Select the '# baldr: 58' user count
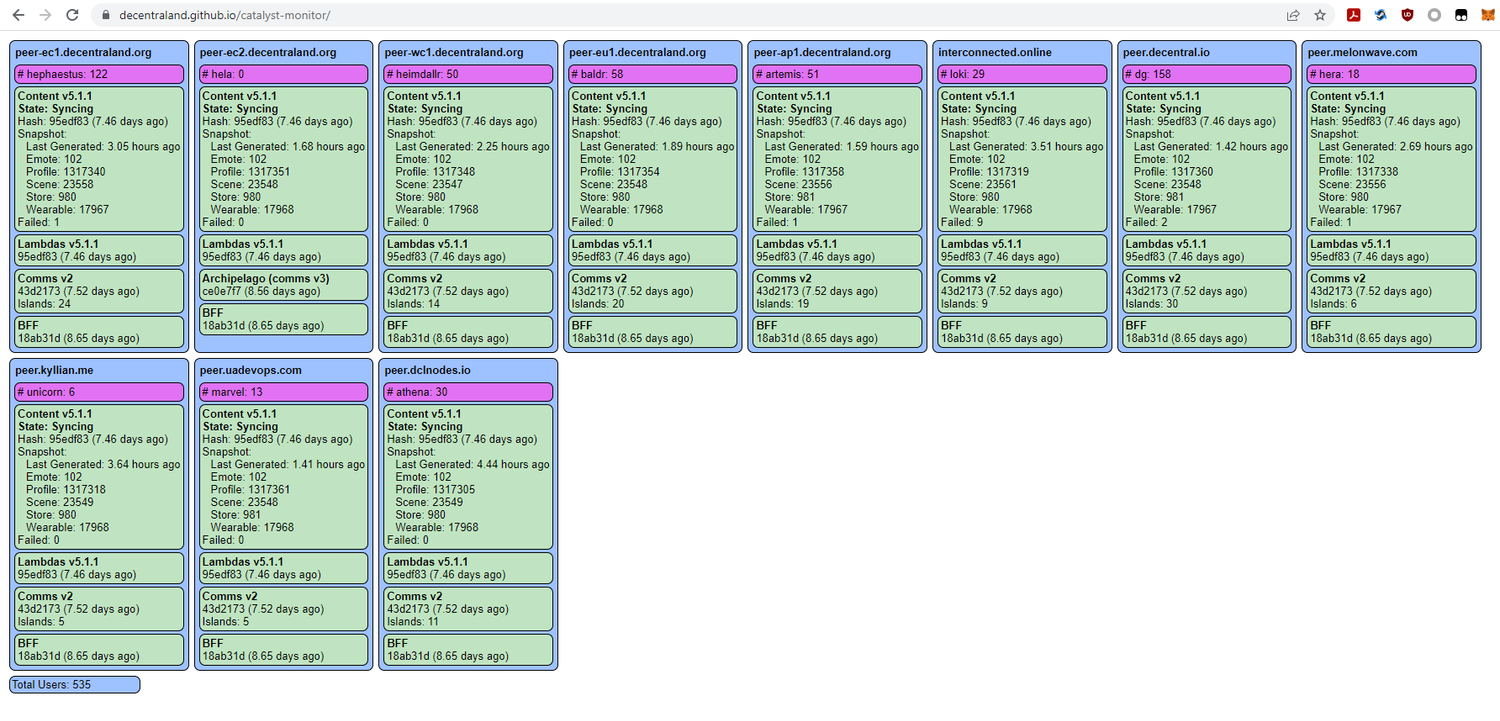This screenshot has height=721, width=1500. tap(653, 74)
